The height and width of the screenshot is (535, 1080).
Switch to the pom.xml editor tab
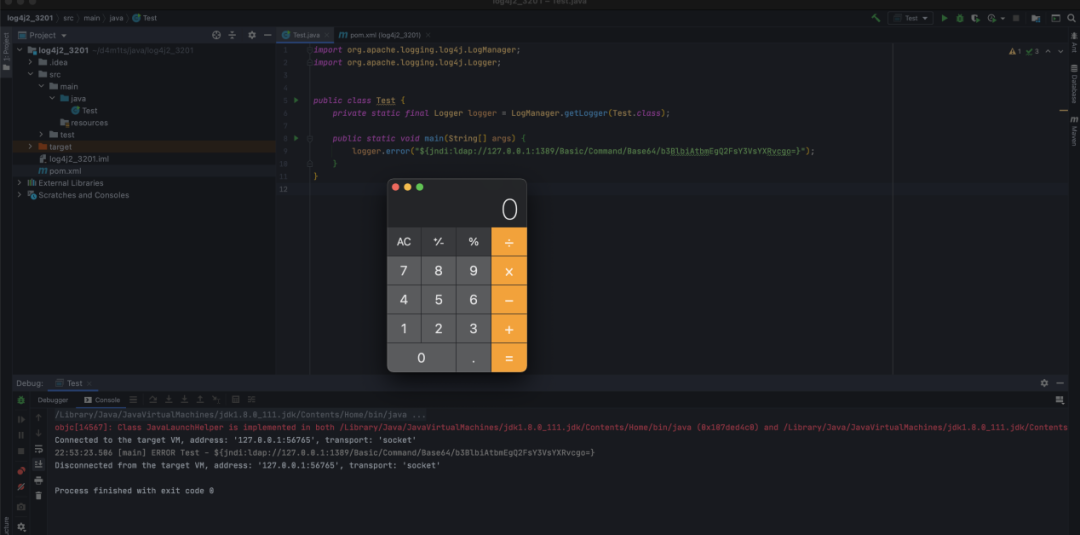(x=384, y=35)
